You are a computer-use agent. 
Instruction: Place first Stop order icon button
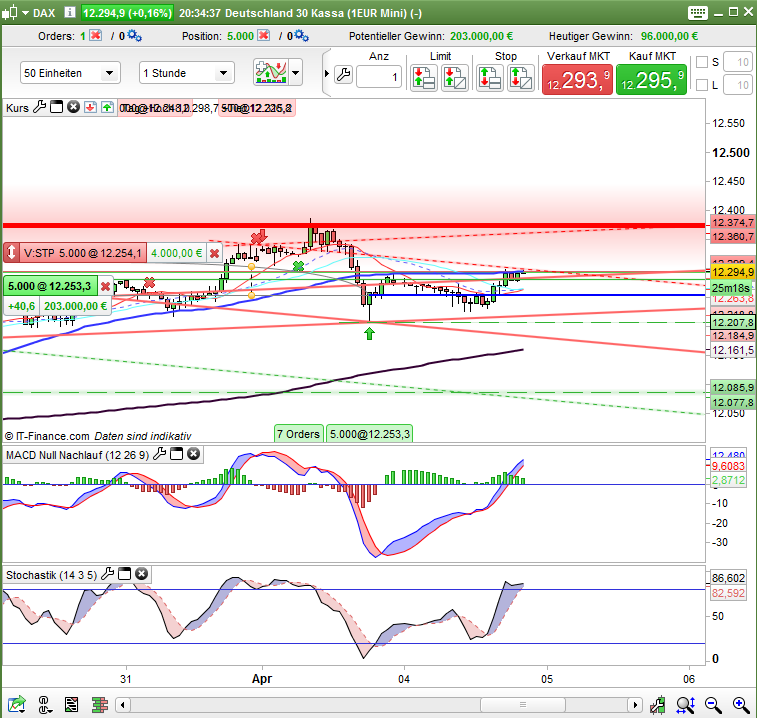(x=490, y=78)
